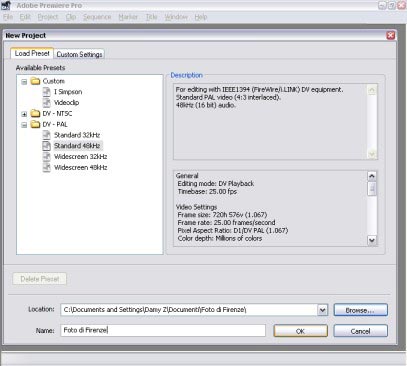Restore down the Adobe Premiere Pro window
Screen dimensions: 407x366
pyautogui.click(x=392, y=5)
